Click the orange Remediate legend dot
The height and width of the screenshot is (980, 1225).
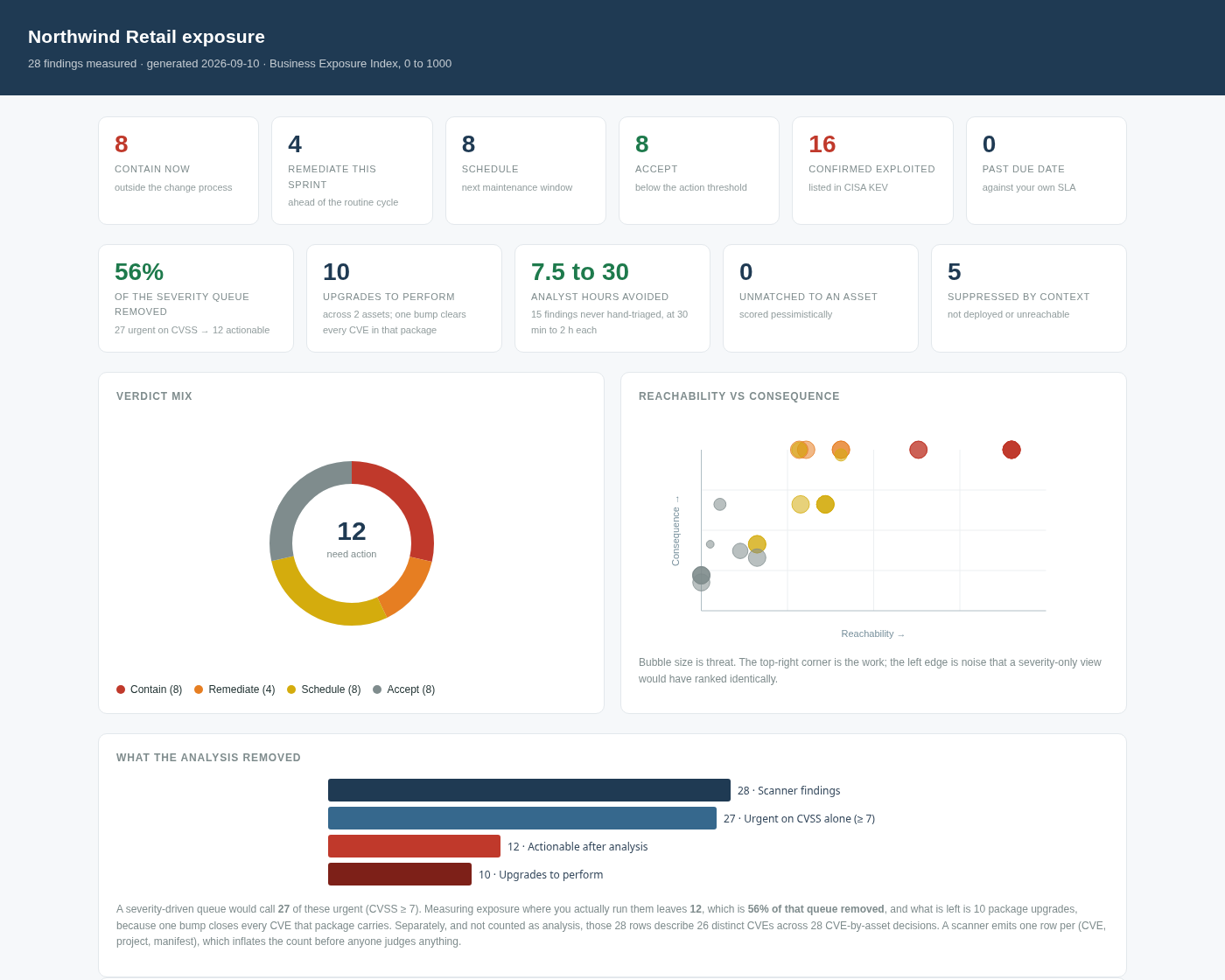(199, 689)
